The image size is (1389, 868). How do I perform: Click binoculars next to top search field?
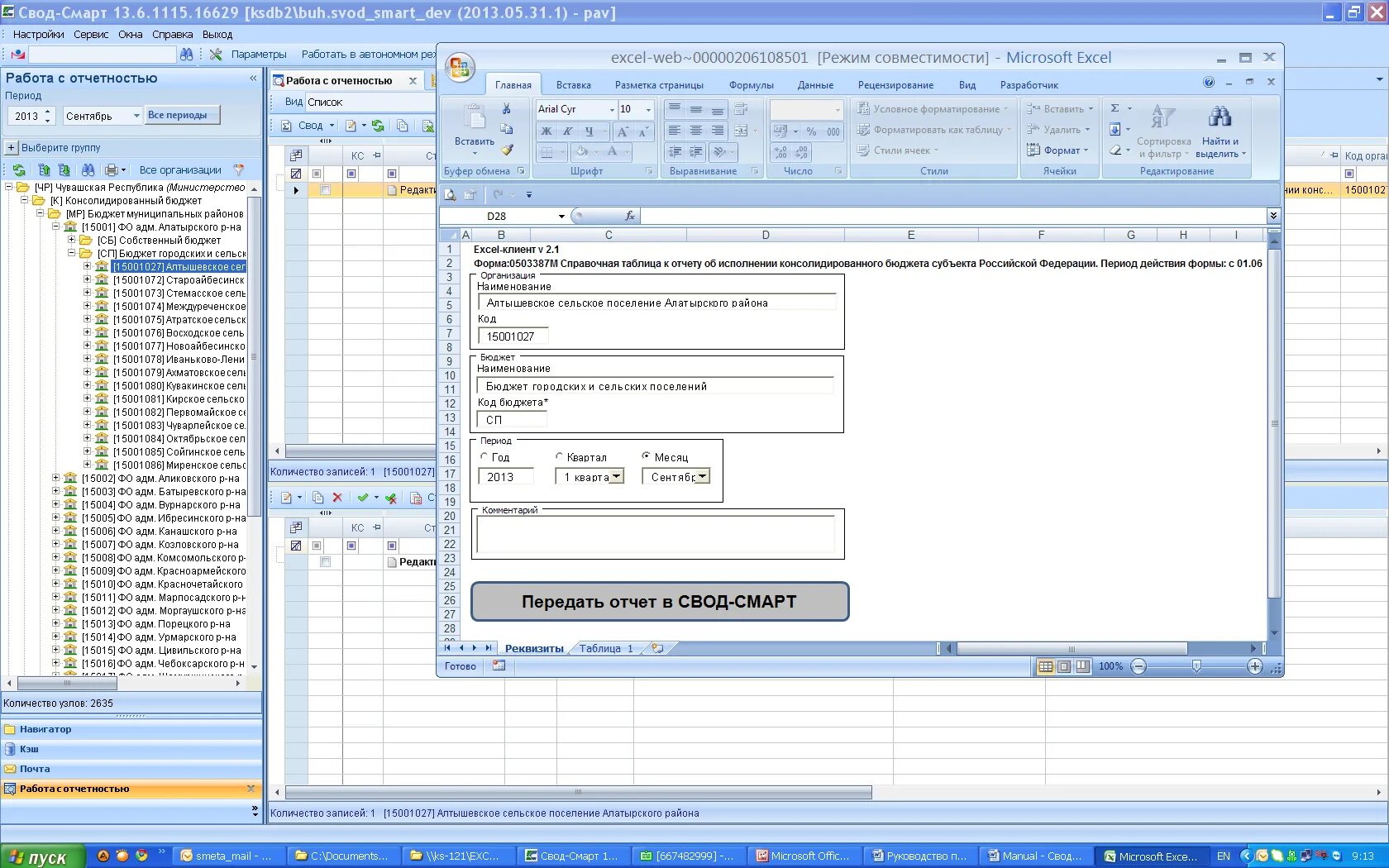187,54
